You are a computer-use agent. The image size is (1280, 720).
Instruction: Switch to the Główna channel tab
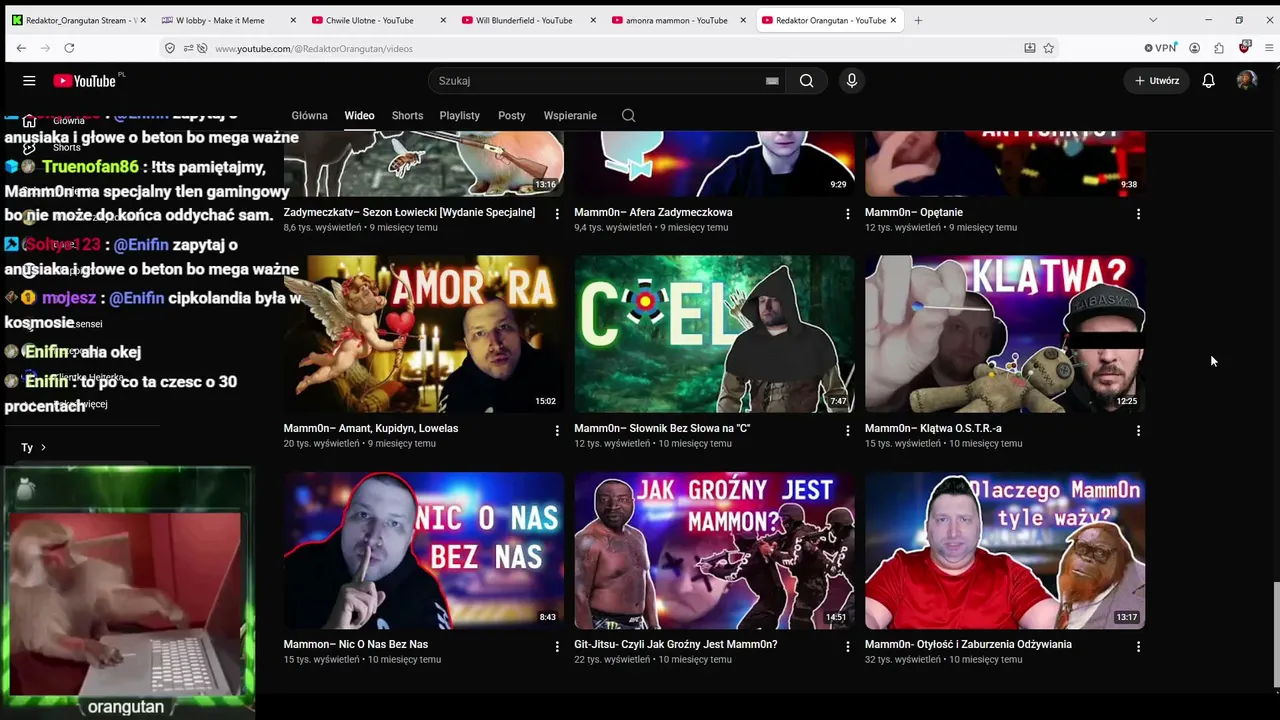tap(309, 115)
